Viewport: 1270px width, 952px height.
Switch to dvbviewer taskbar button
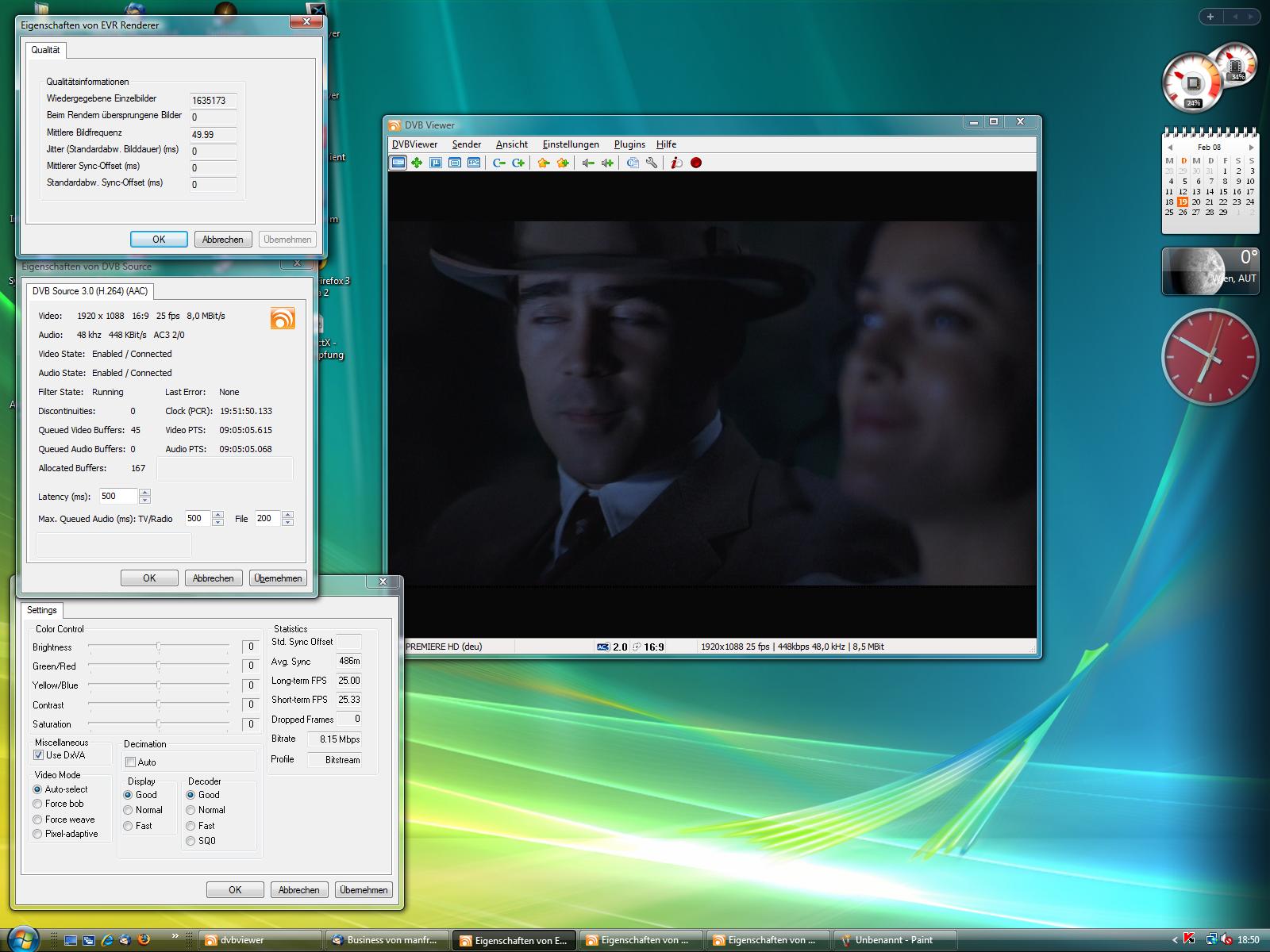coord(260,940)
